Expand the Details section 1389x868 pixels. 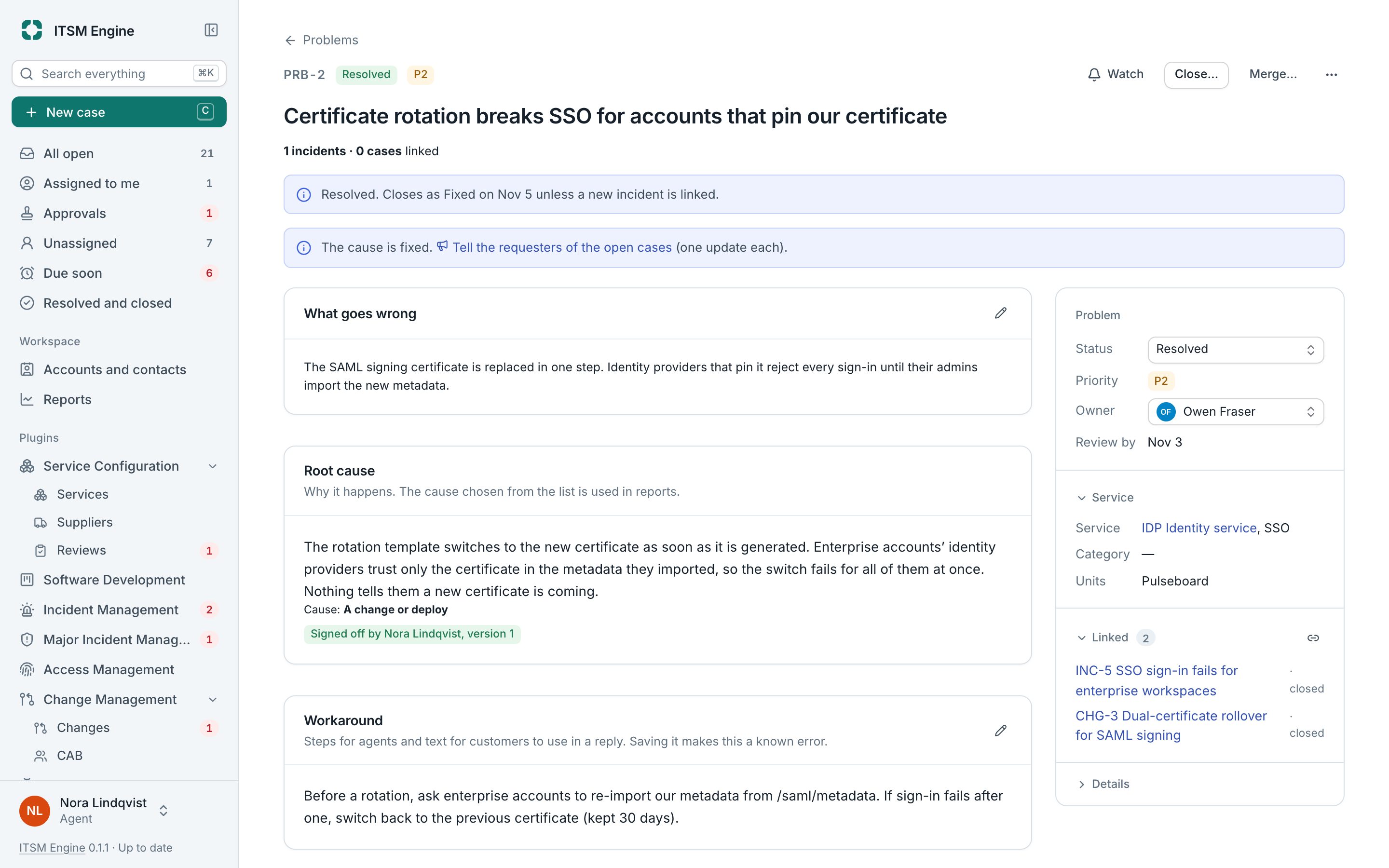click(1081, 784)
